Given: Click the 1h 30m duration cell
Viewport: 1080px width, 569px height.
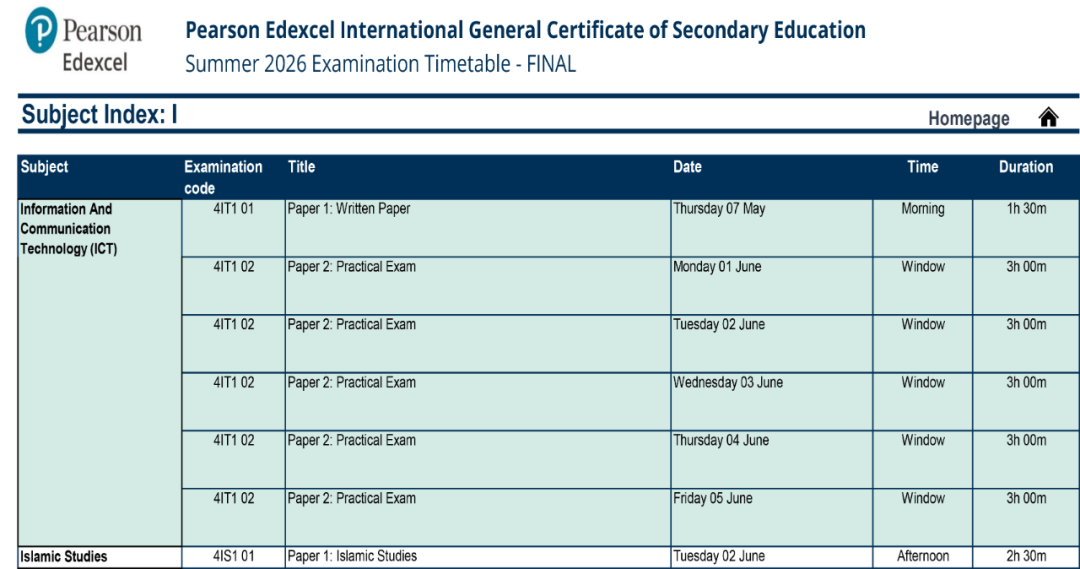Looking at the screenshot, I should pyautogui.click(x=1026, y=209).
